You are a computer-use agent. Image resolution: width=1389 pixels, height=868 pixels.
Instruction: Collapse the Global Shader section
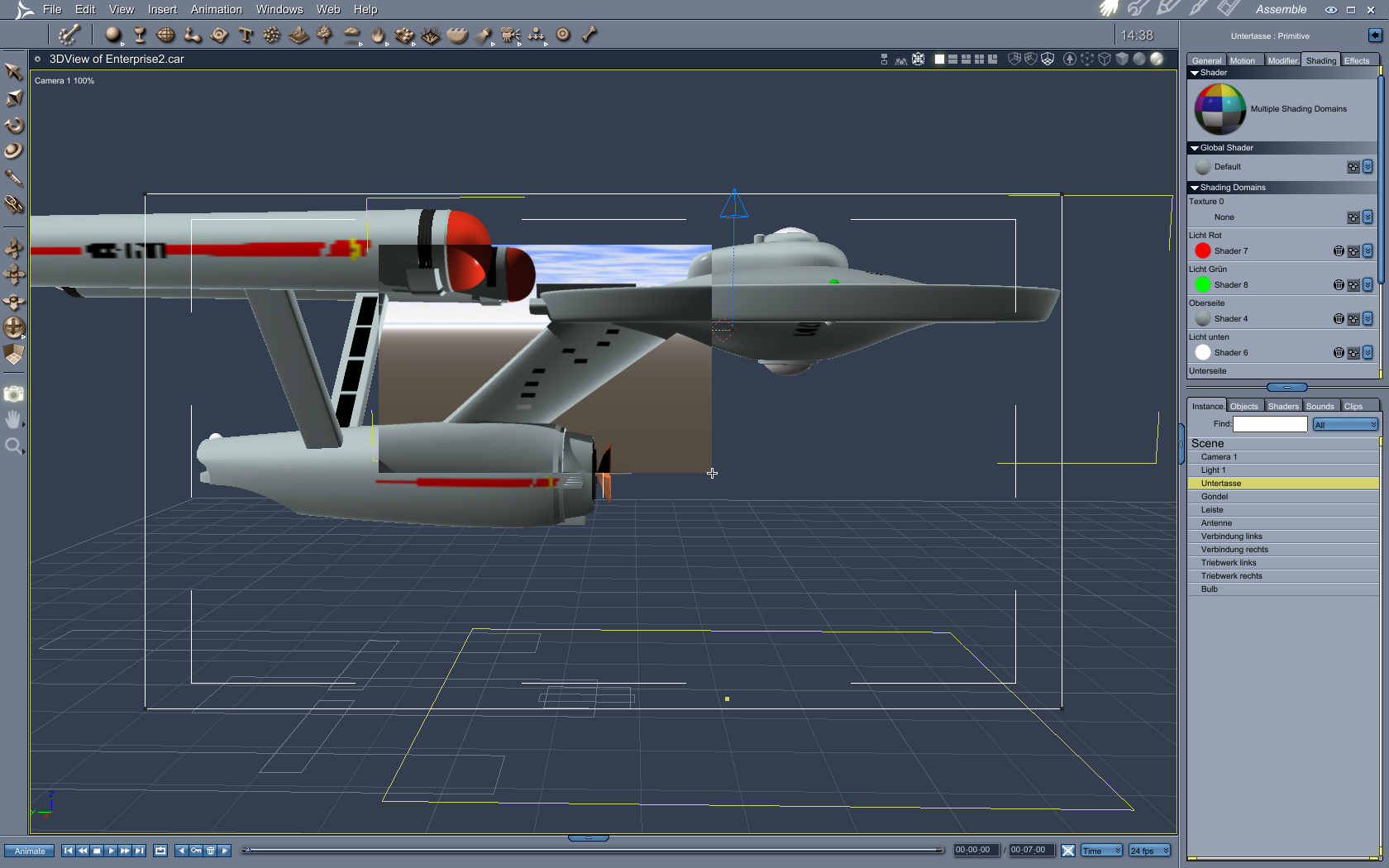[x=1195, y=148]
